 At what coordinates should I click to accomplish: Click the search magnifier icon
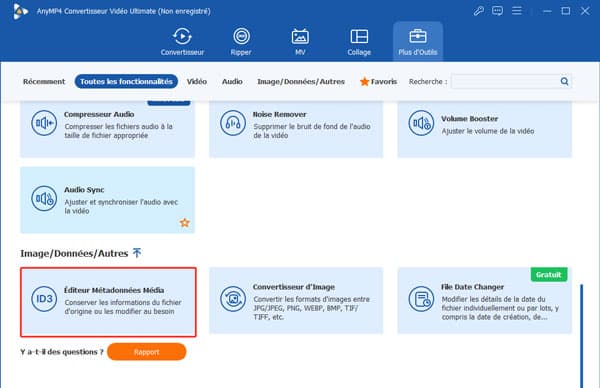coord(564,81)
